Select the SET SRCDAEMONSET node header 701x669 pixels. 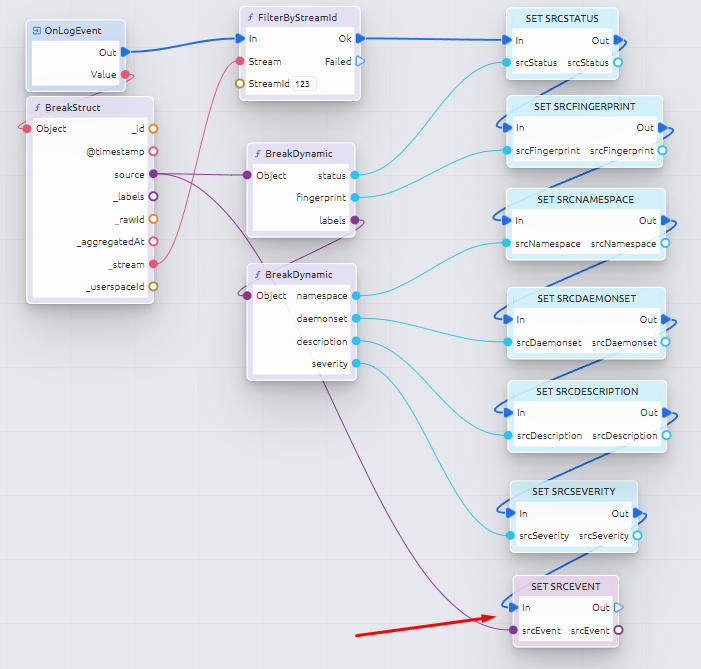[x=585, y=298]
